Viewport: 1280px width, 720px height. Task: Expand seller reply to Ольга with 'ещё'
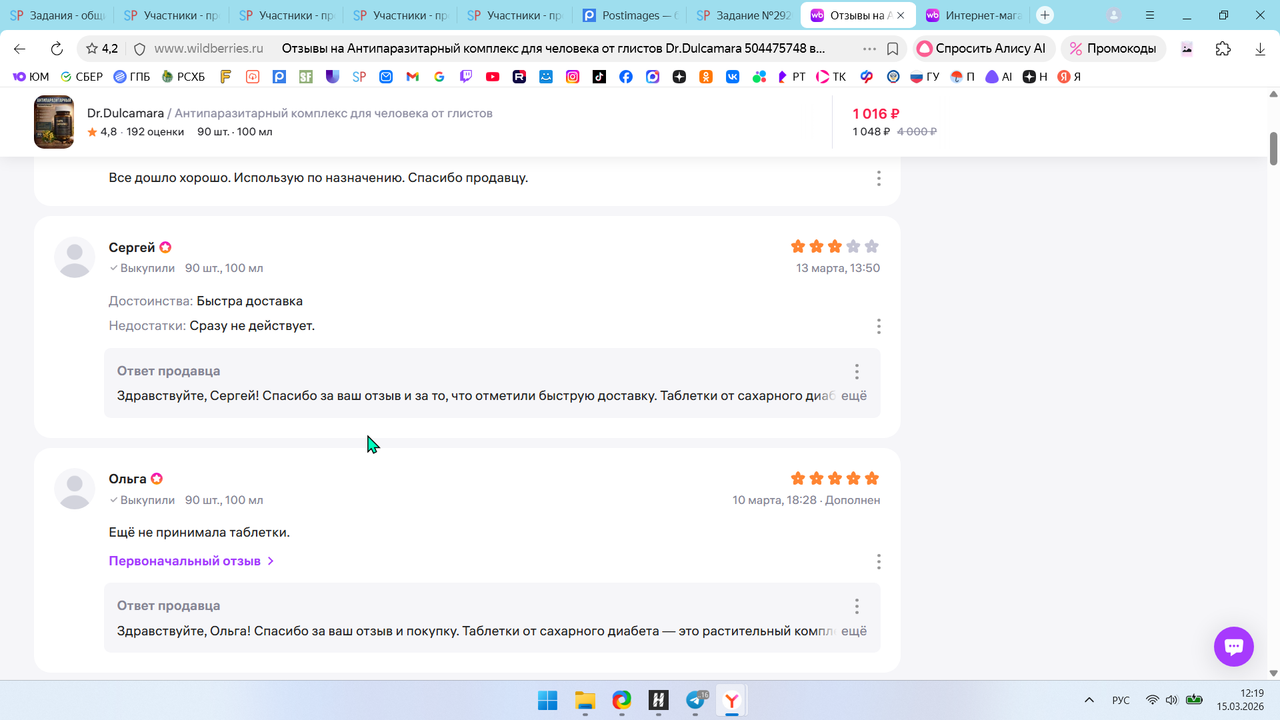853,631
